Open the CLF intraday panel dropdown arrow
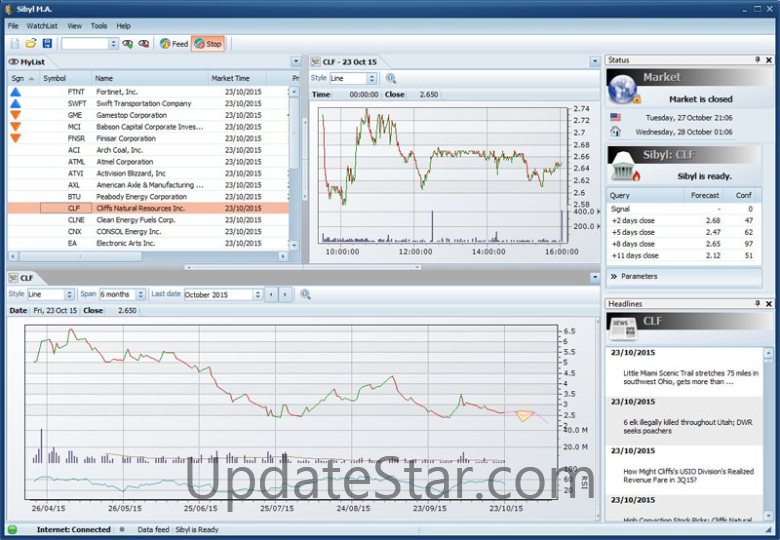The width and height of the screenshot is (780, 540). [595, 62]
